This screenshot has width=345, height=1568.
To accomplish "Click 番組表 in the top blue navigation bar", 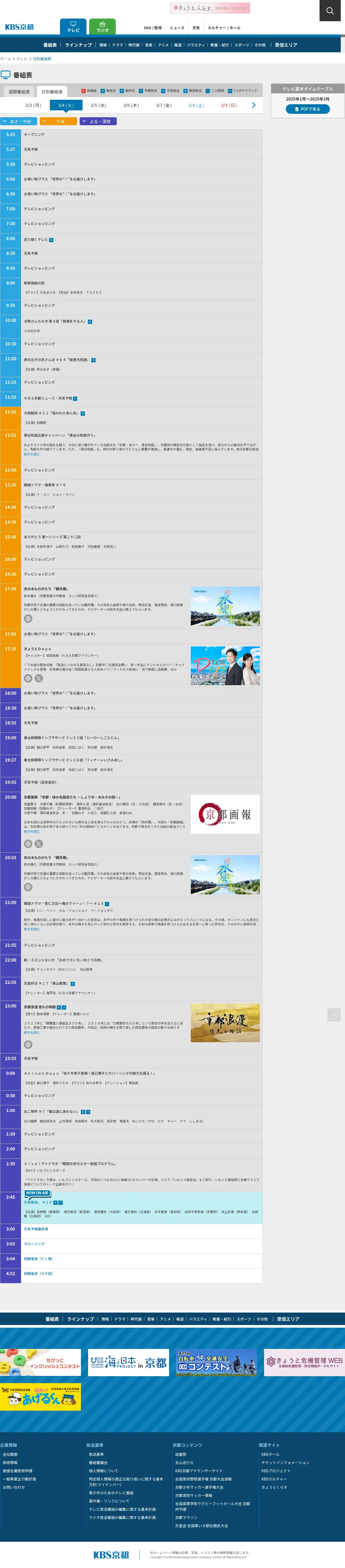I will click(x=50, y=45).
